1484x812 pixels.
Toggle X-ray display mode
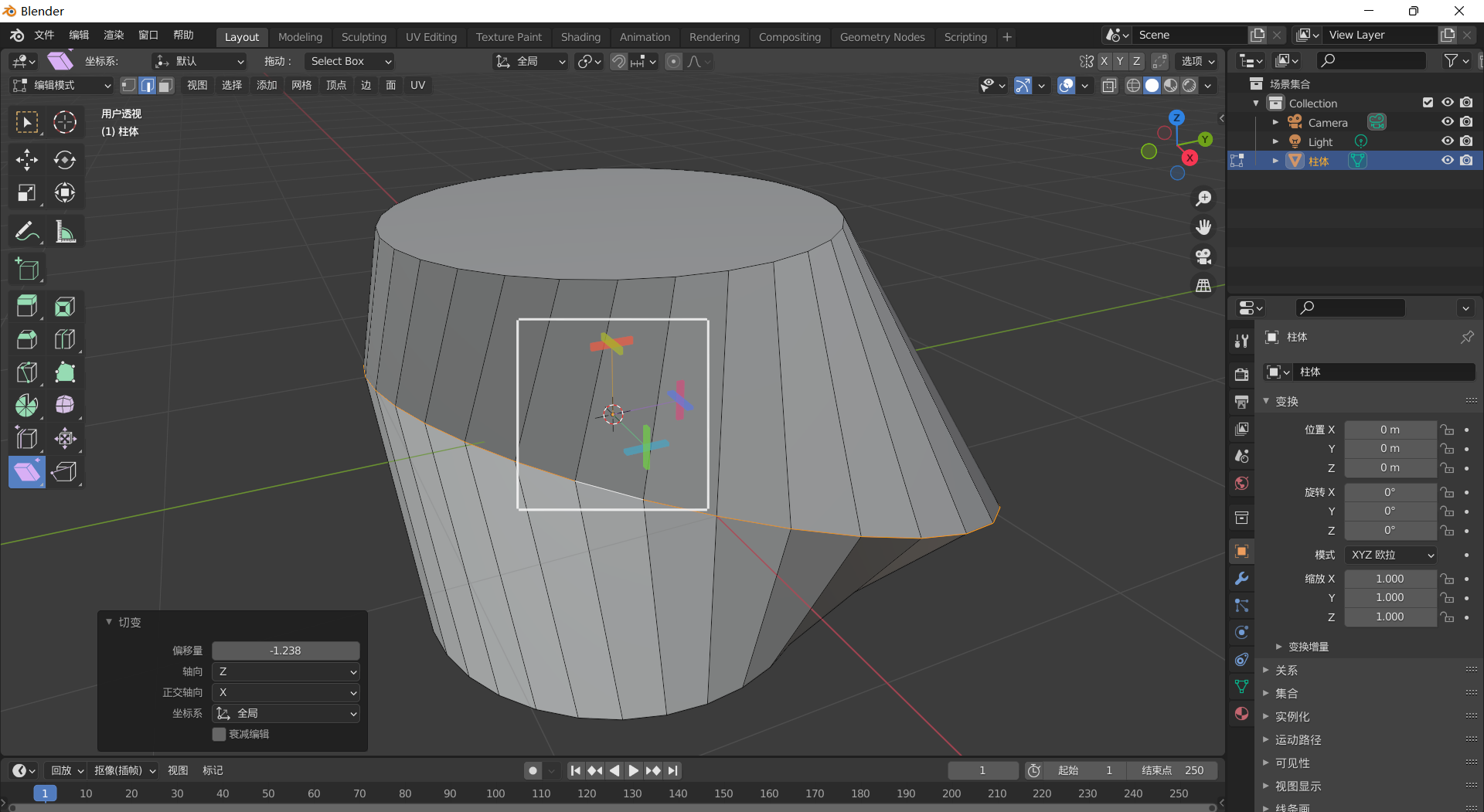[1109, 86]
